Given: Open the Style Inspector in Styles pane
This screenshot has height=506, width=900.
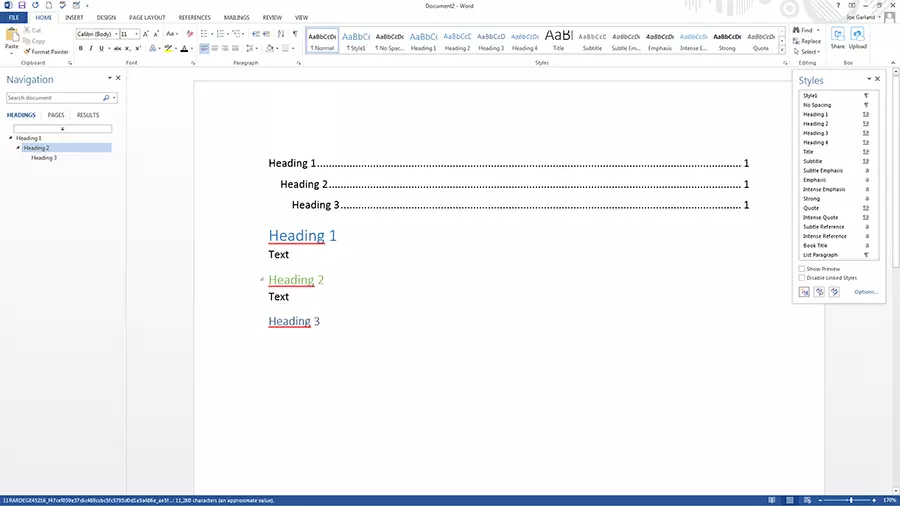Looking at the screenshot, I should pos(819,292).
